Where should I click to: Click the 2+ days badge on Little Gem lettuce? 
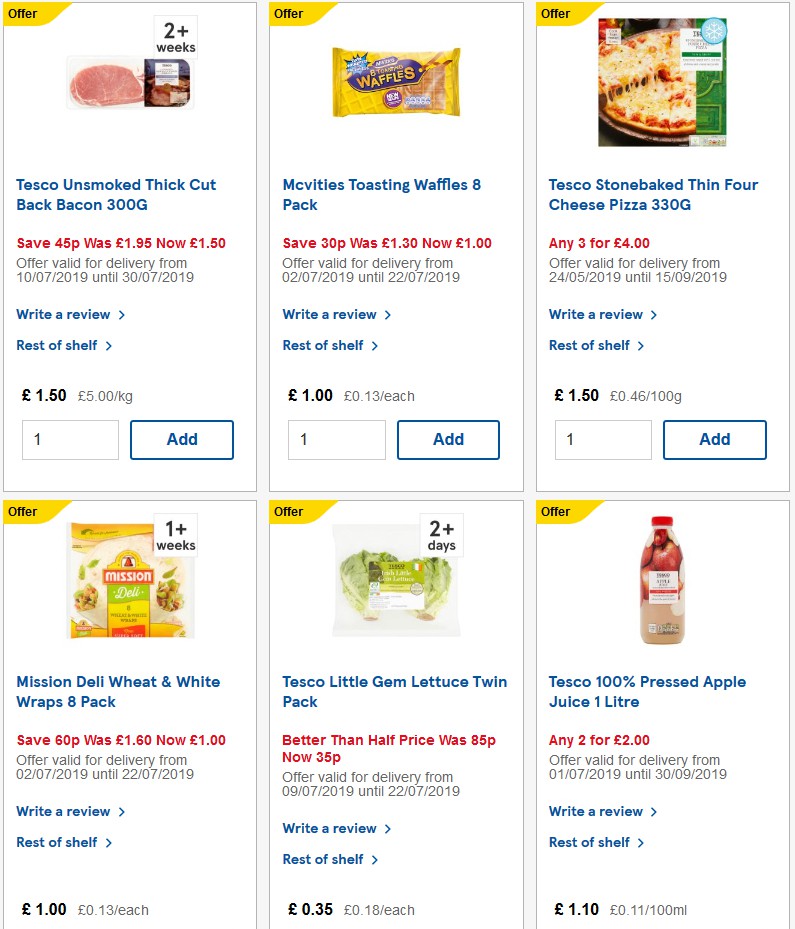tap(441, 536)
